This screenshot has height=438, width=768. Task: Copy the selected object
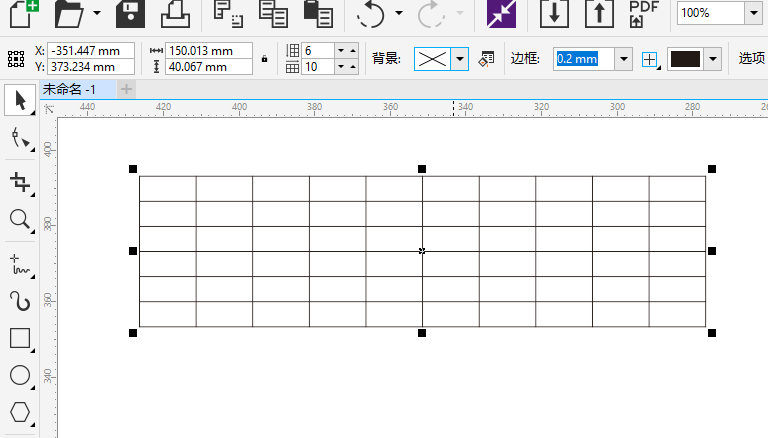273,14
